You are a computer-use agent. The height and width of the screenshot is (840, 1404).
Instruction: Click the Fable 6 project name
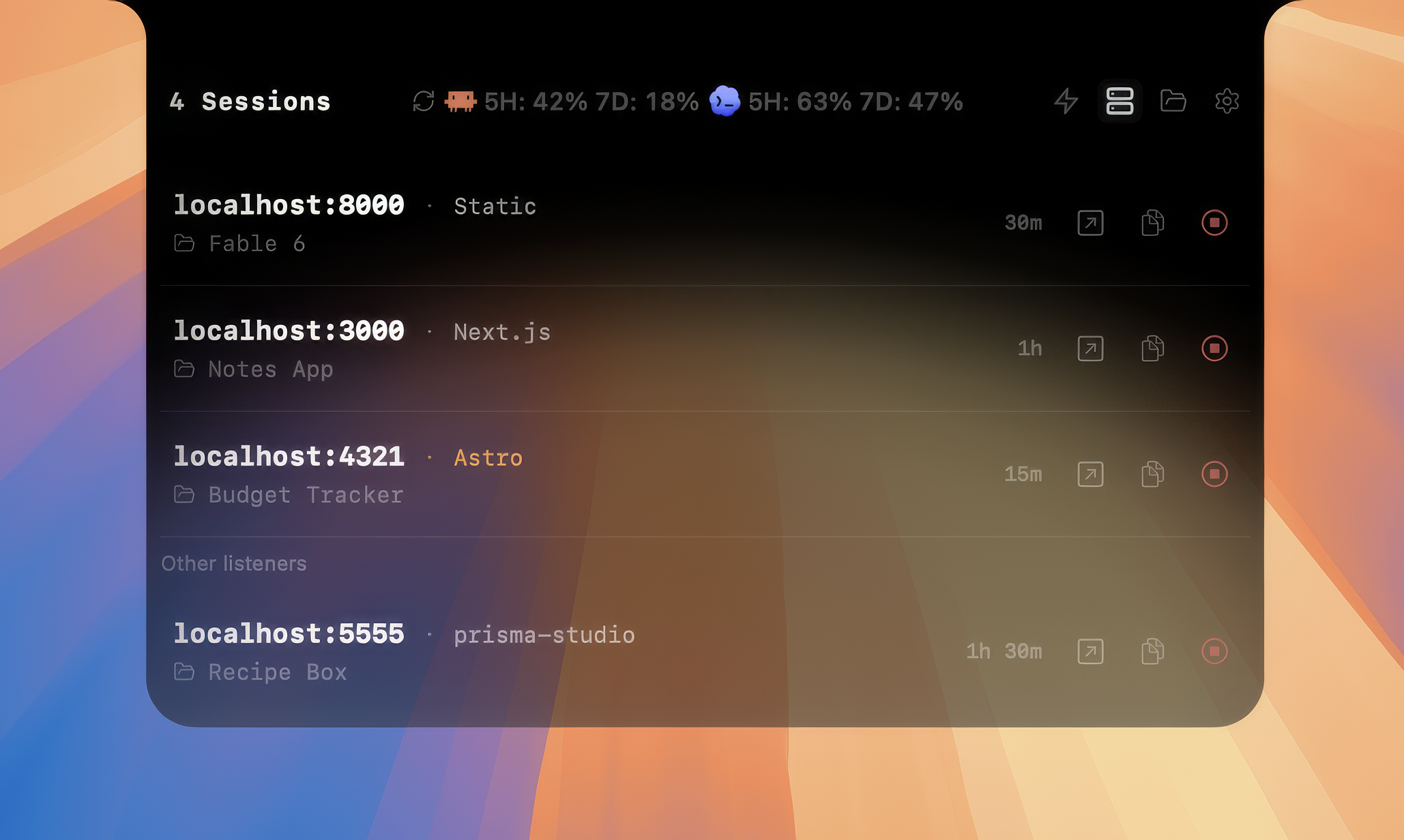pyautogui.click(x=257, y=243)
